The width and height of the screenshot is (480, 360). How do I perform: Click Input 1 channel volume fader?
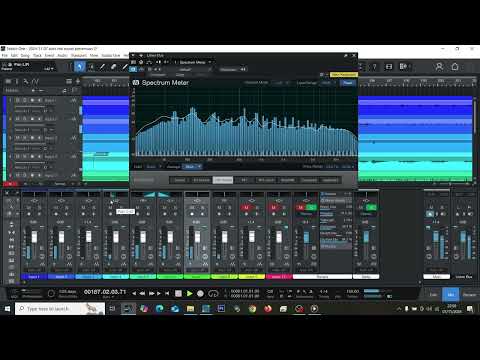[34, 237]
